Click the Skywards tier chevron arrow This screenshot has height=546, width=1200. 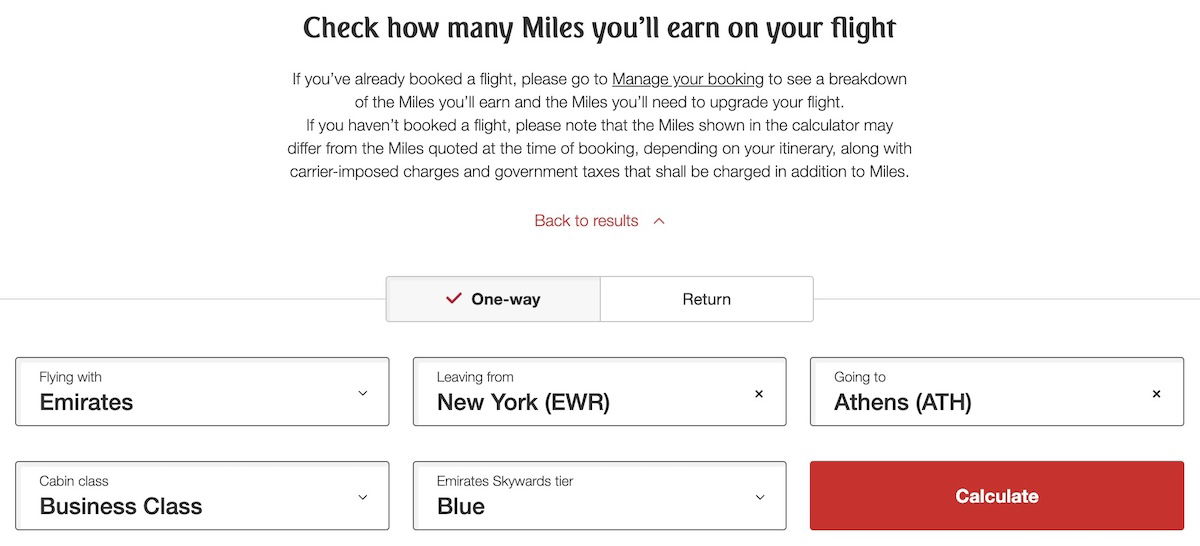tap(759, 497)
